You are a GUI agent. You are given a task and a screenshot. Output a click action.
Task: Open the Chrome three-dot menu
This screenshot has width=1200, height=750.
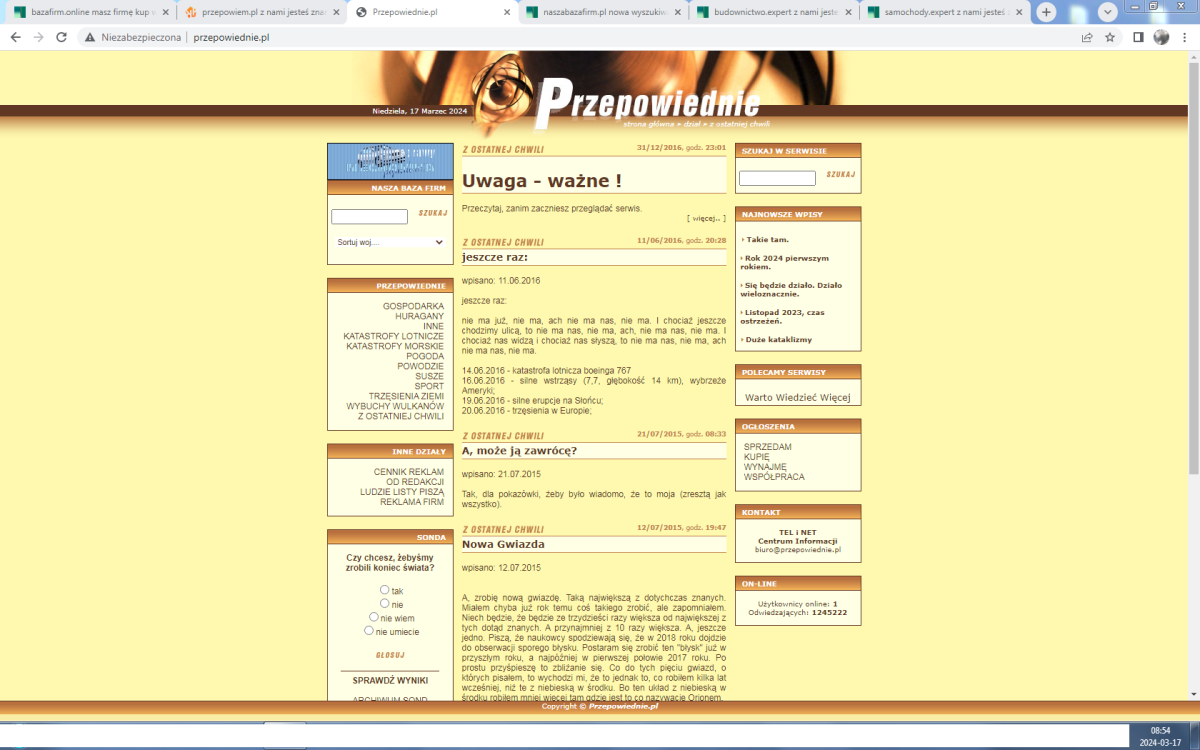[x=1185, y=37]
